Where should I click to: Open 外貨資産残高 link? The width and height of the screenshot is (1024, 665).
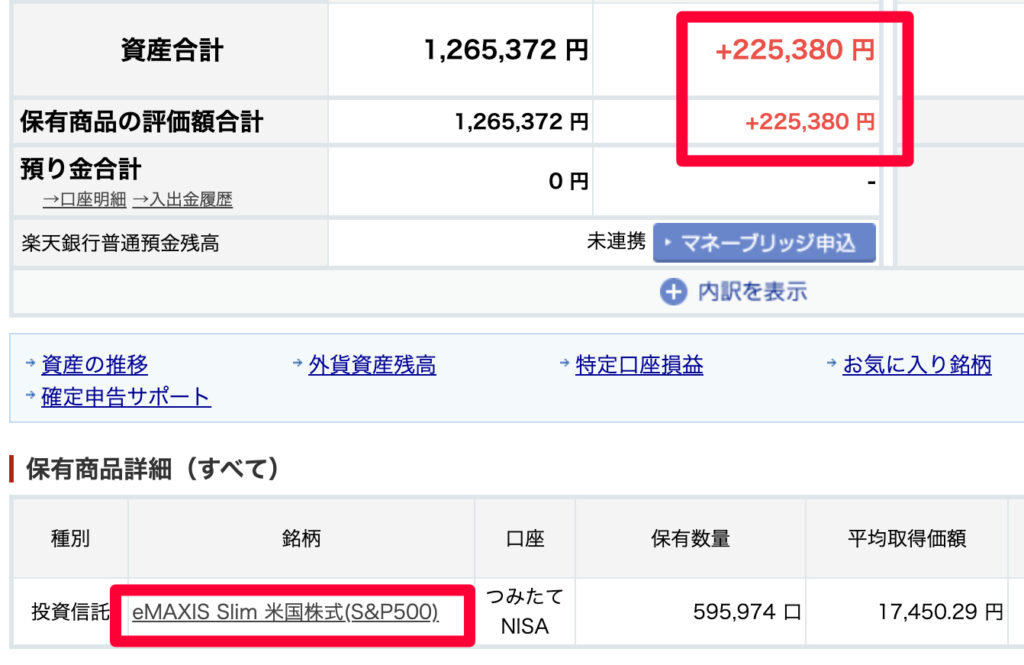point(371,365)
